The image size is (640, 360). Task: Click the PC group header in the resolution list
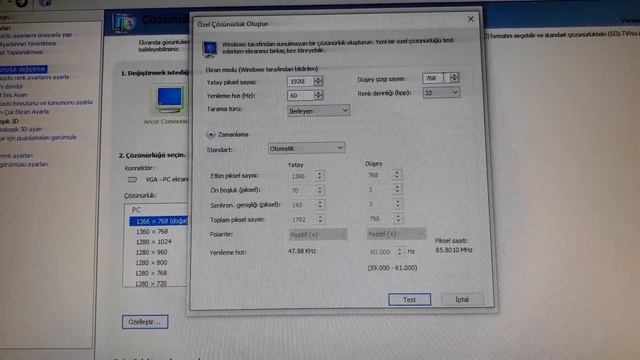click(x=136, y=210)
